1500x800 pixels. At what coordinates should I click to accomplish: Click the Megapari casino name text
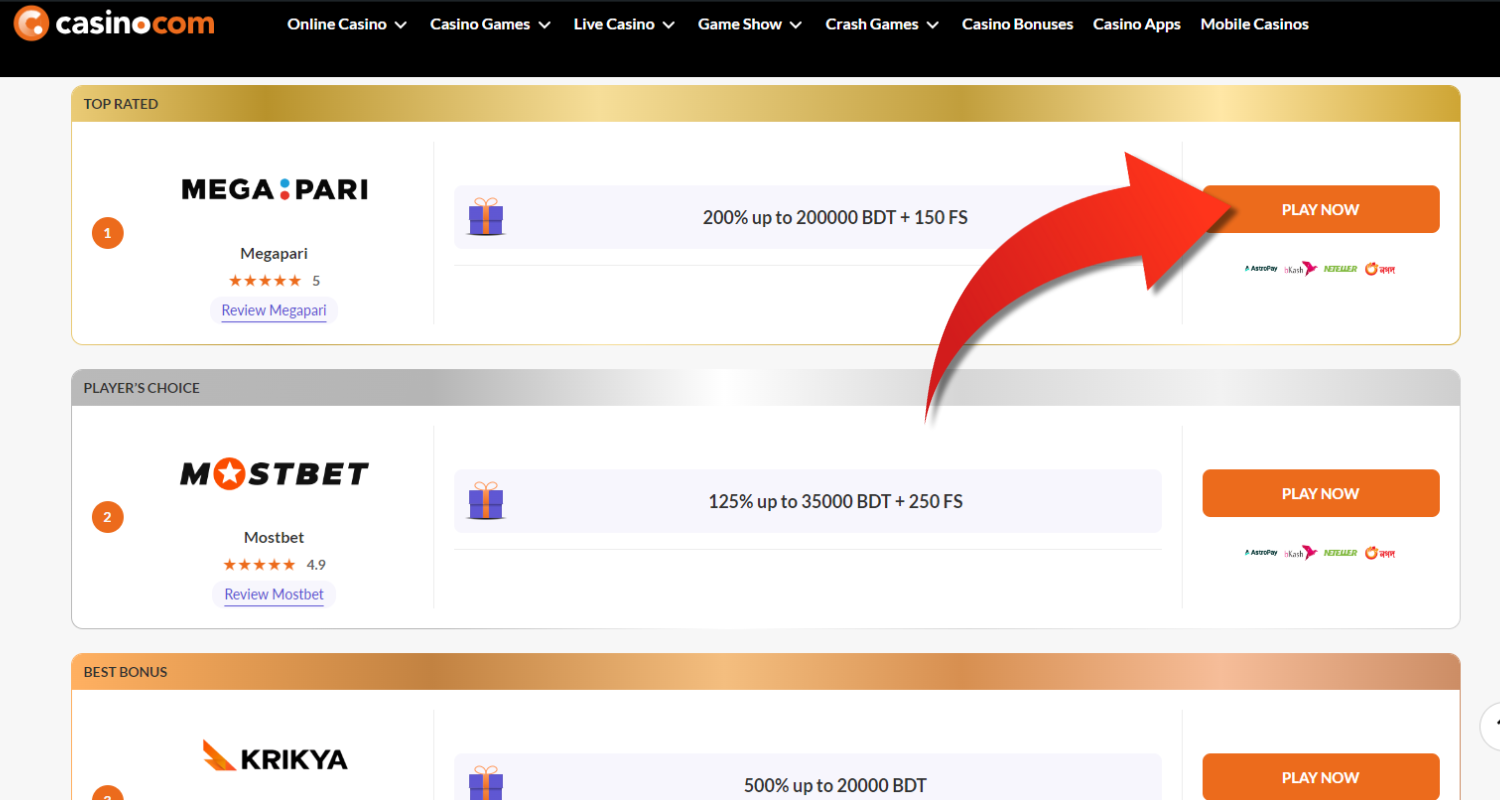tap(274, 254)
